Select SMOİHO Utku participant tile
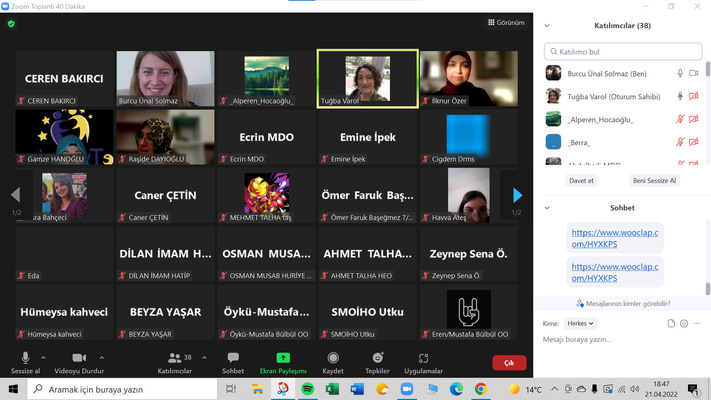 [x=367, y=312]
